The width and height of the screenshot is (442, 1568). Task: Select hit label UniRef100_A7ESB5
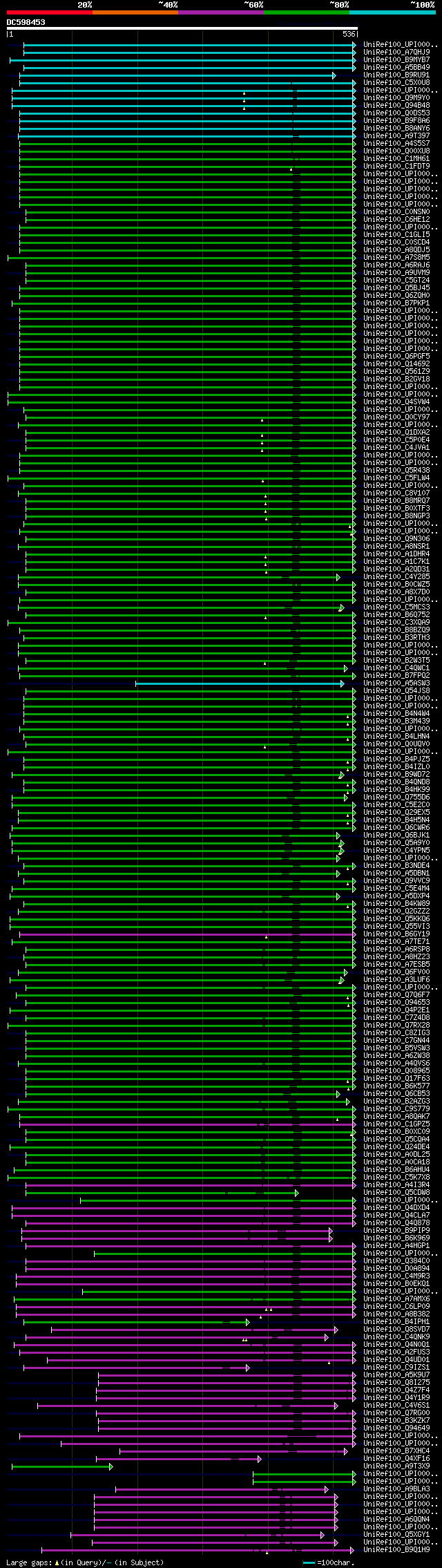[396, 965]
